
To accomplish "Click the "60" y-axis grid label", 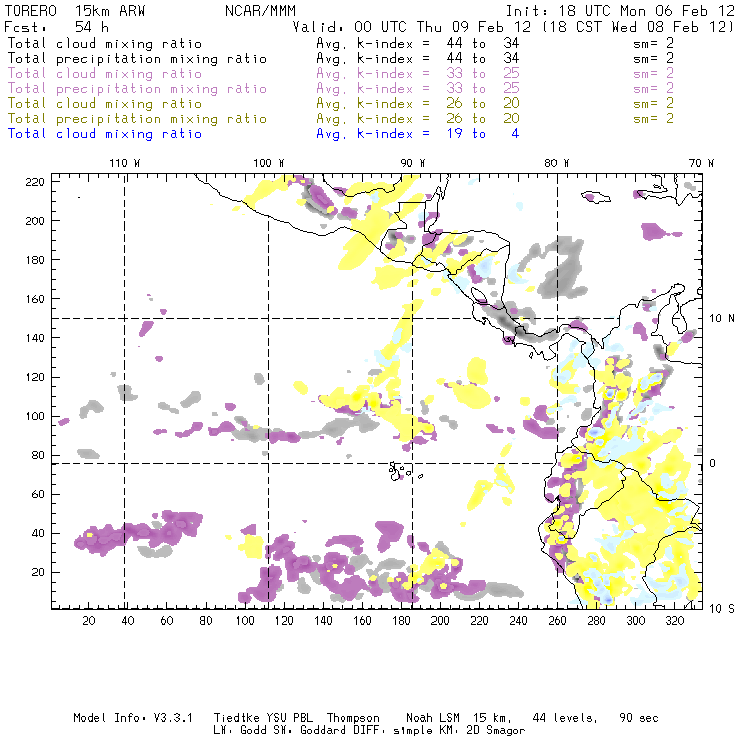I will click(x=38, y=494).
